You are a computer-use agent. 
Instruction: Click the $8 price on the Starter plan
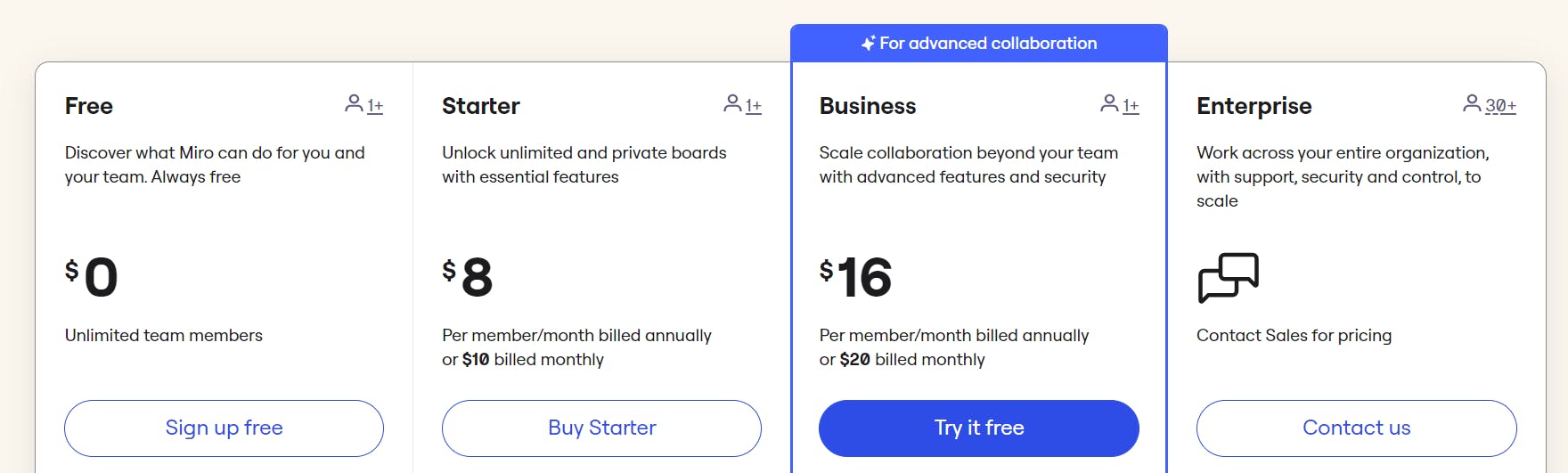468,277
